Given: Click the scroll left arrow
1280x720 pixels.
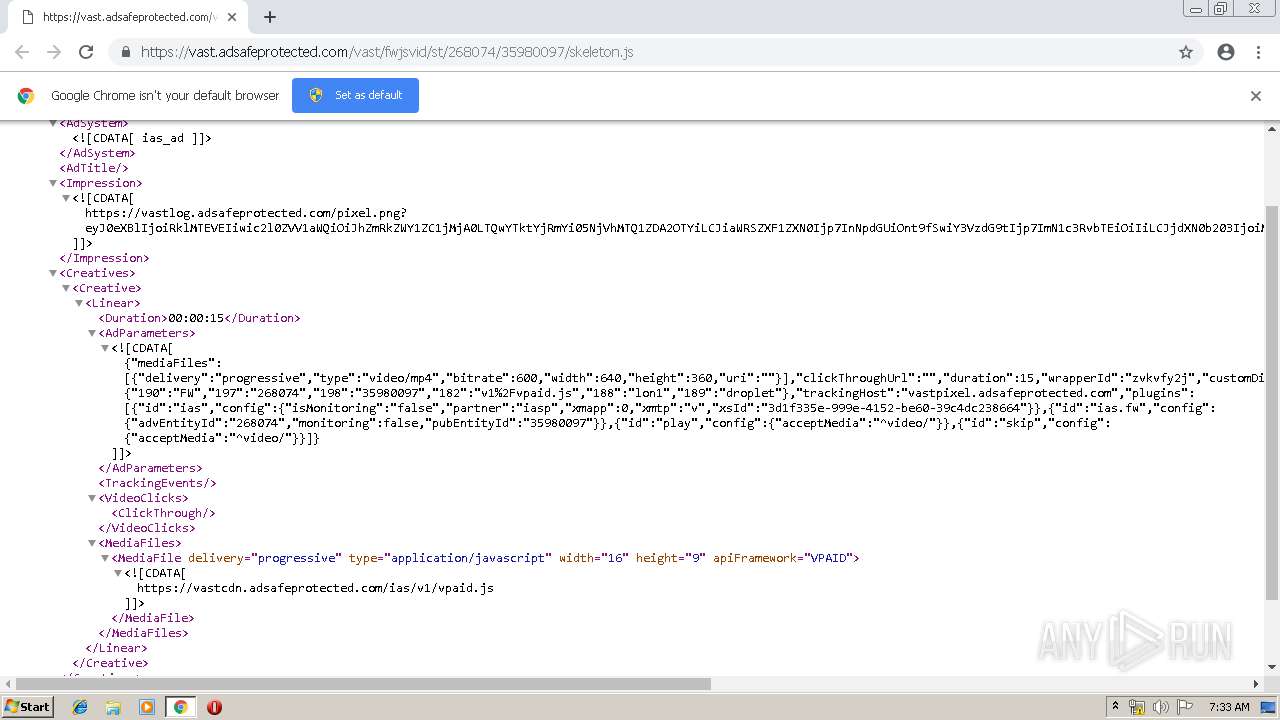Looking at the screenshot, I should point(6,684).
